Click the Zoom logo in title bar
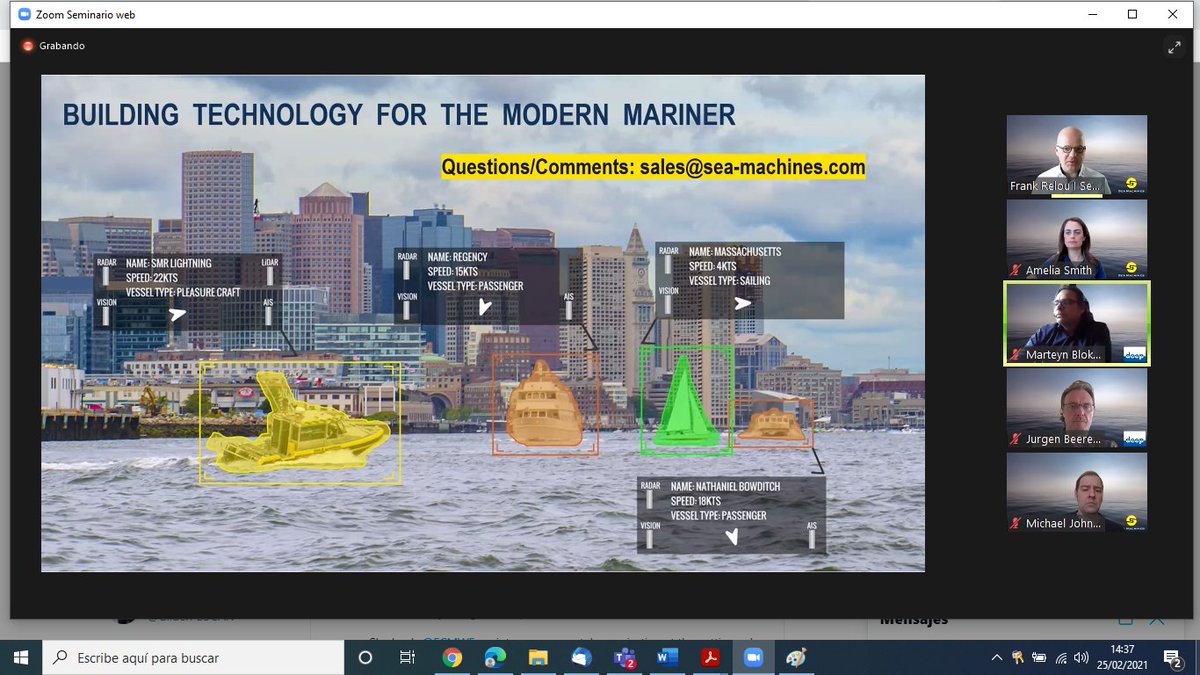 coord(22,15)
